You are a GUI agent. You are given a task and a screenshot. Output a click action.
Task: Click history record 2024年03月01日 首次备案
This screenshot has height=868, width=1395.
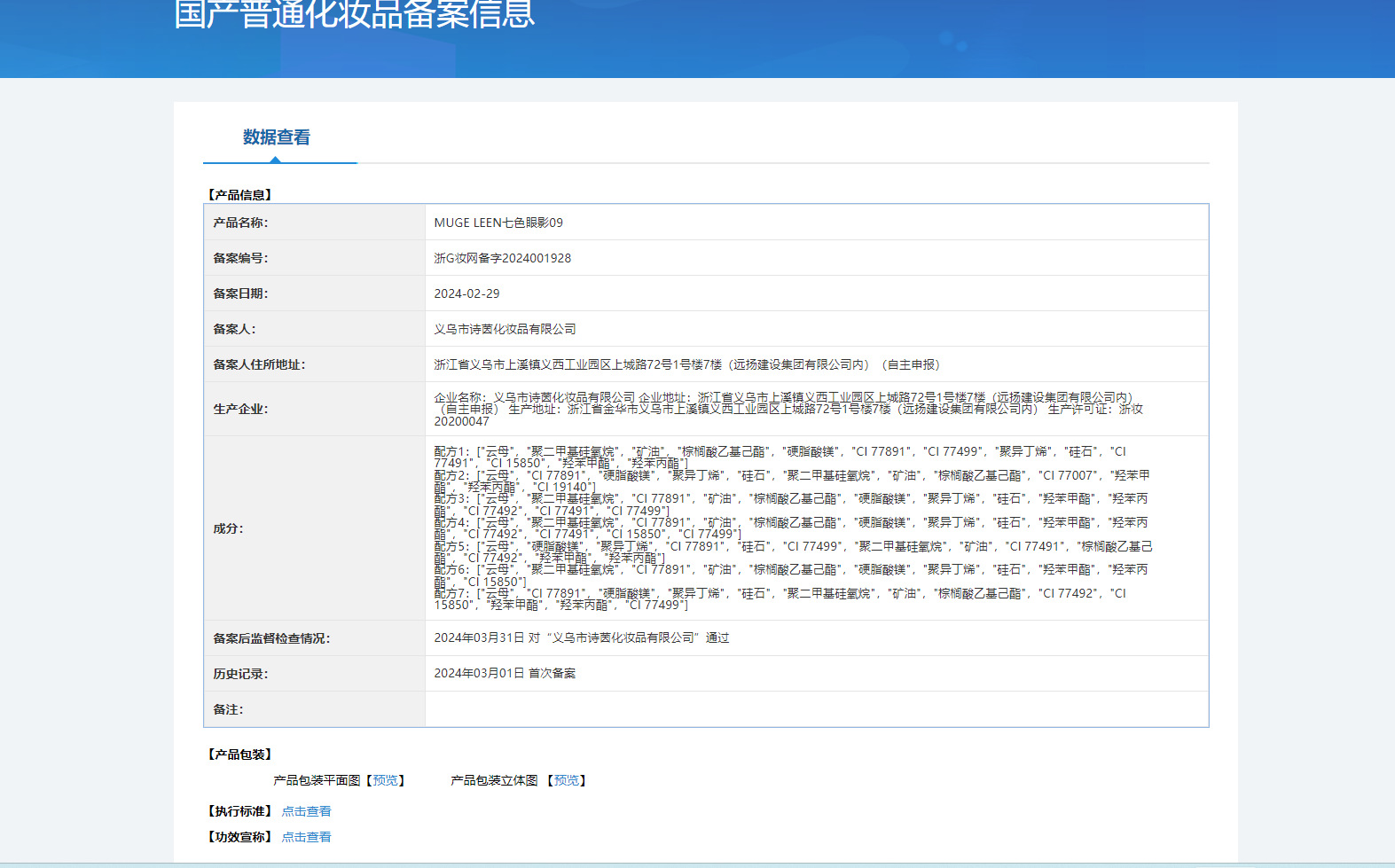tap(505, 673)
